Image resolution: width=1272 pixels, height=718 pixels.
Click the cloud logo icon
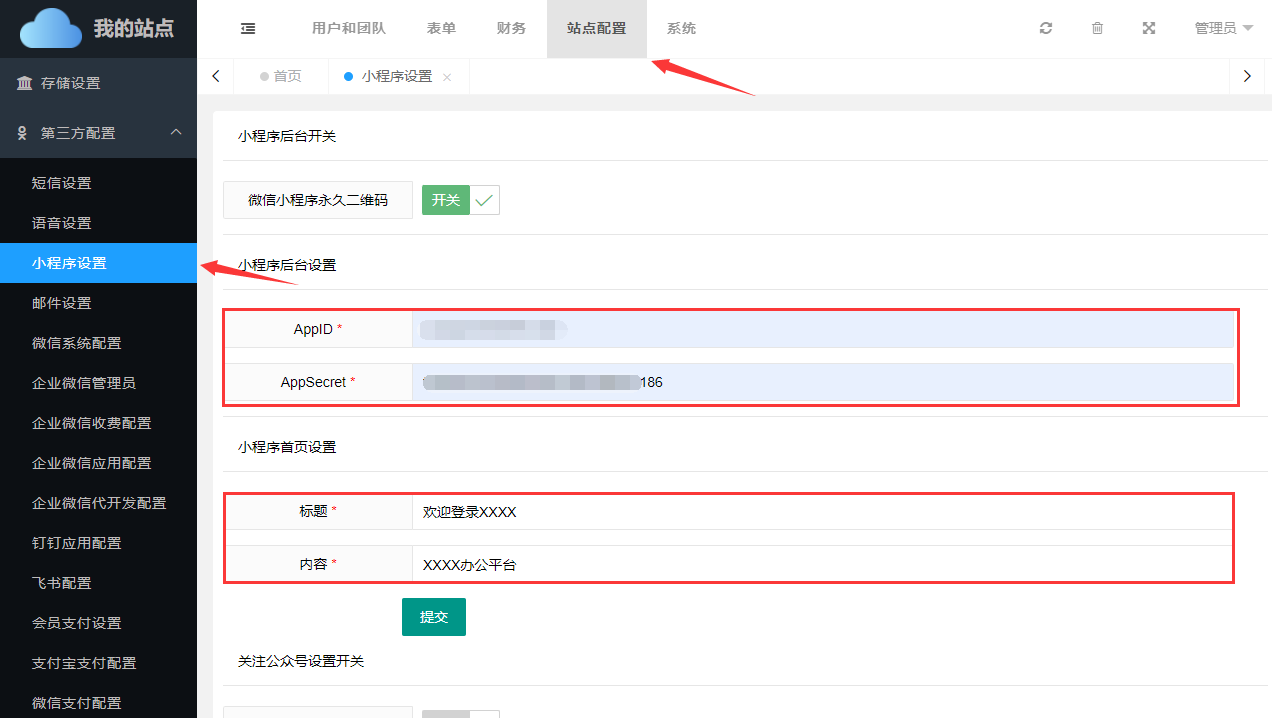click(51, 28)
